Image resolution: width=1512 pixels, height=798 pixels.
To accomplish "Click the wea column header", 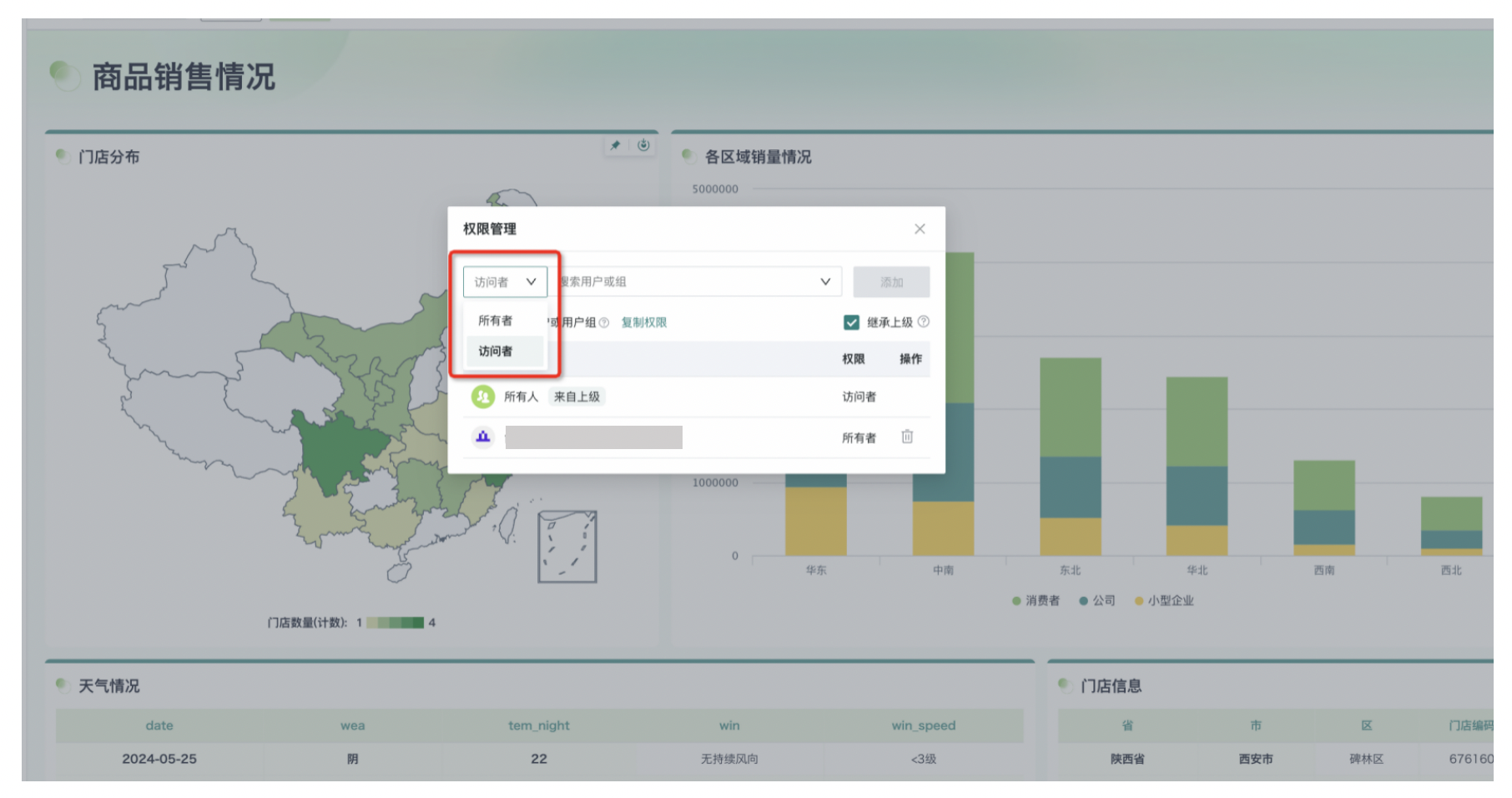I will tap(352, 725).
